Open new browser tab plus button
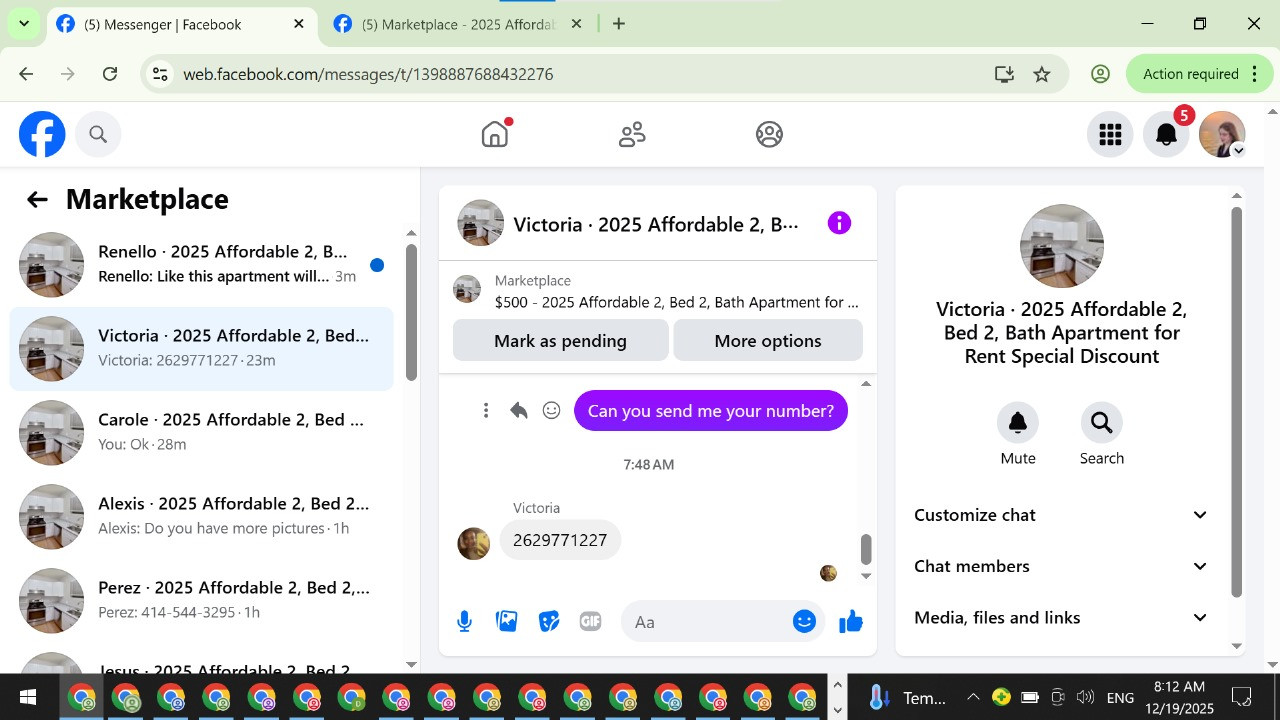The image size is (1280, 720). [619, 24]
